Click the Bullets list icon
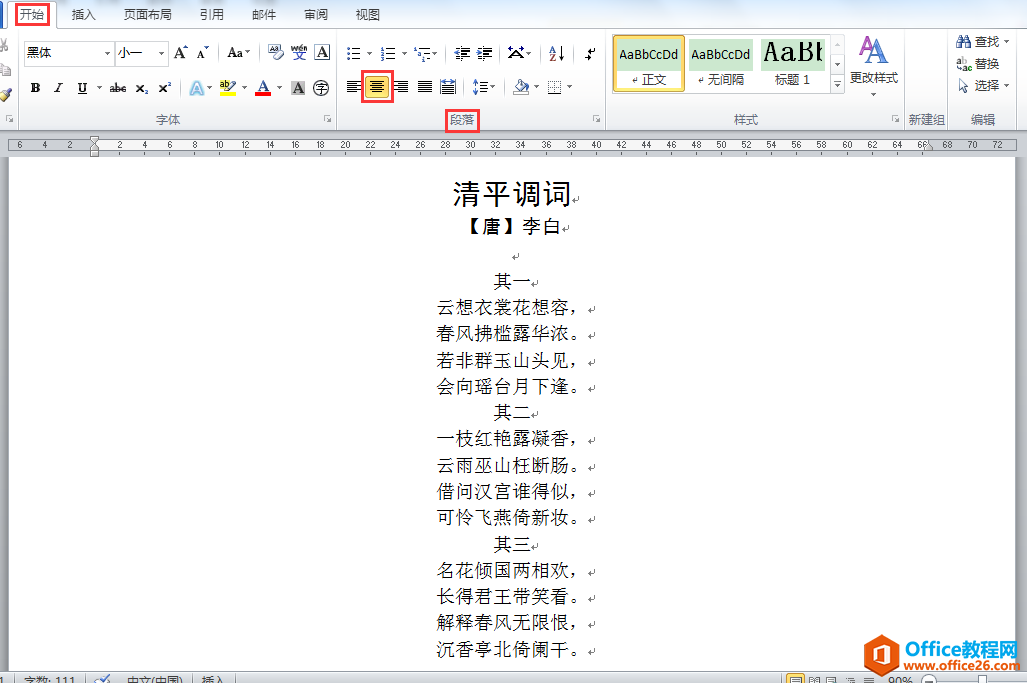This screenshot has width=1027, height=683. tap(354, 53)
